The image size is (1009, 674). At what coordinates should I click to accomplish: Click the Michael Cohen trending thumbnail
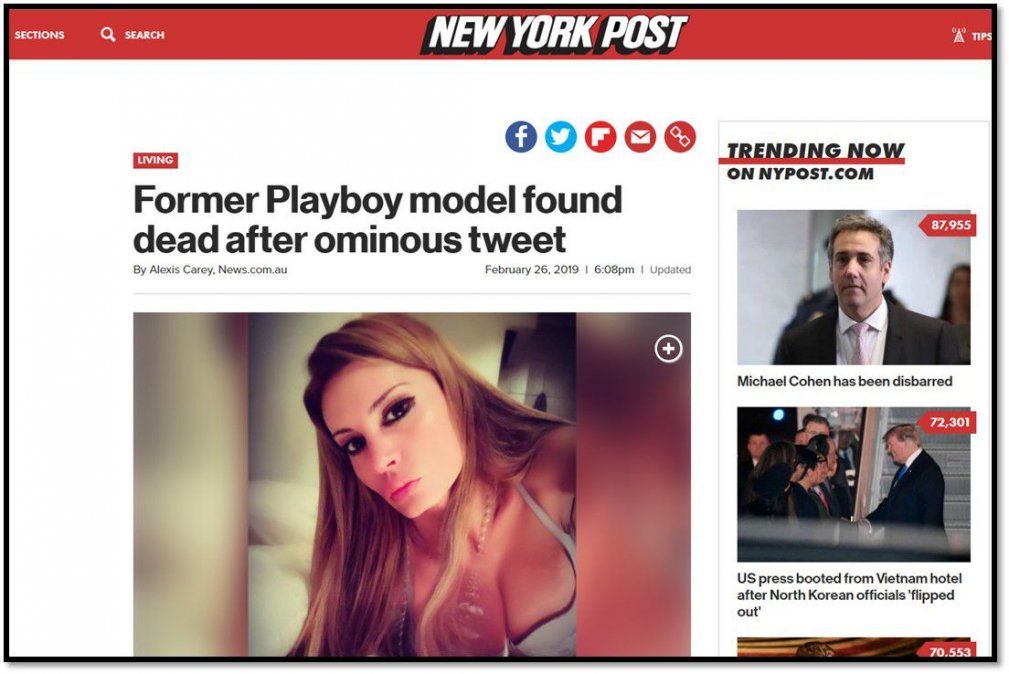[x=853, y=287]
